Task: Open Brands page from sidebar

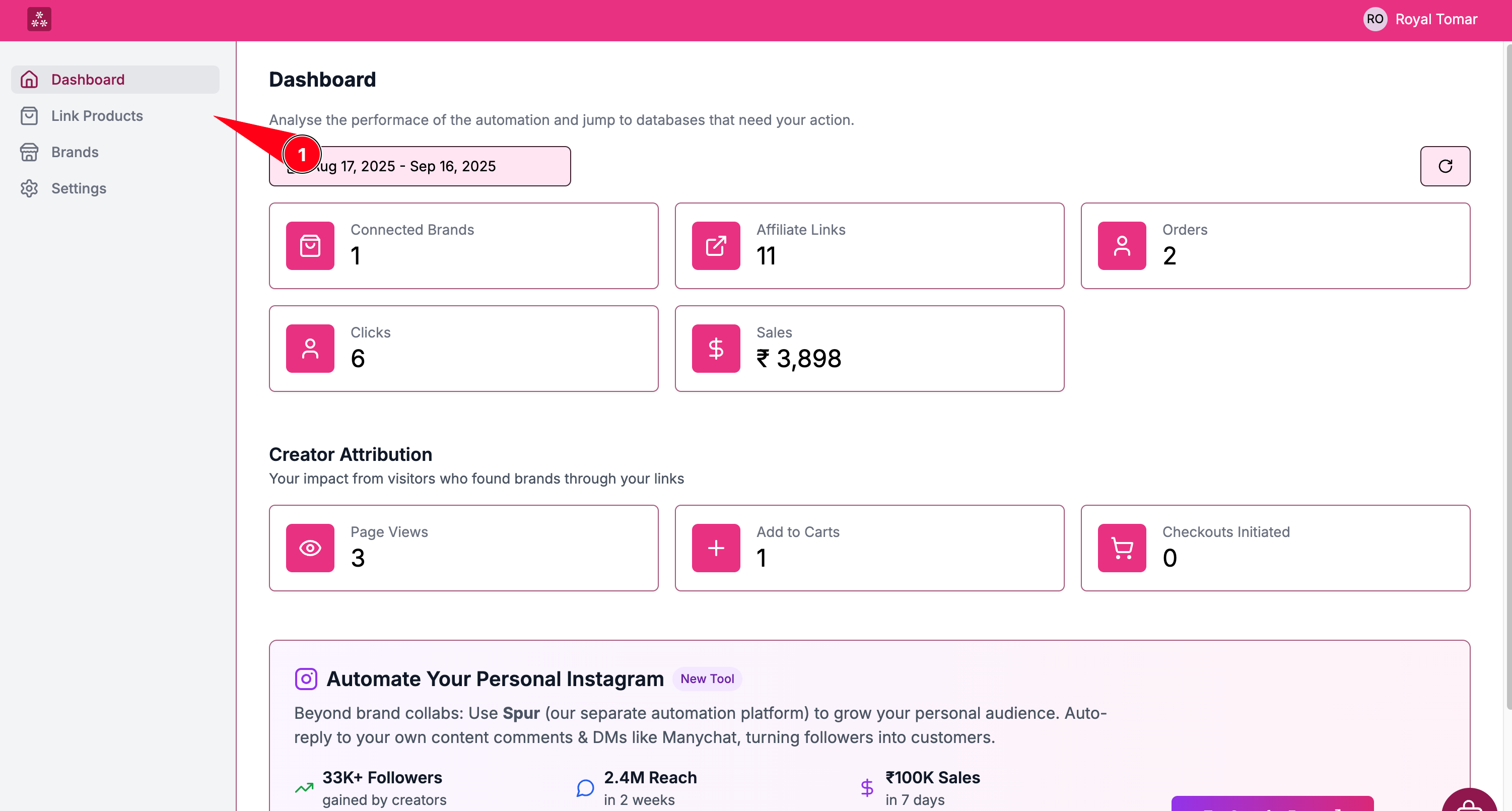Action: coord(75,152)
